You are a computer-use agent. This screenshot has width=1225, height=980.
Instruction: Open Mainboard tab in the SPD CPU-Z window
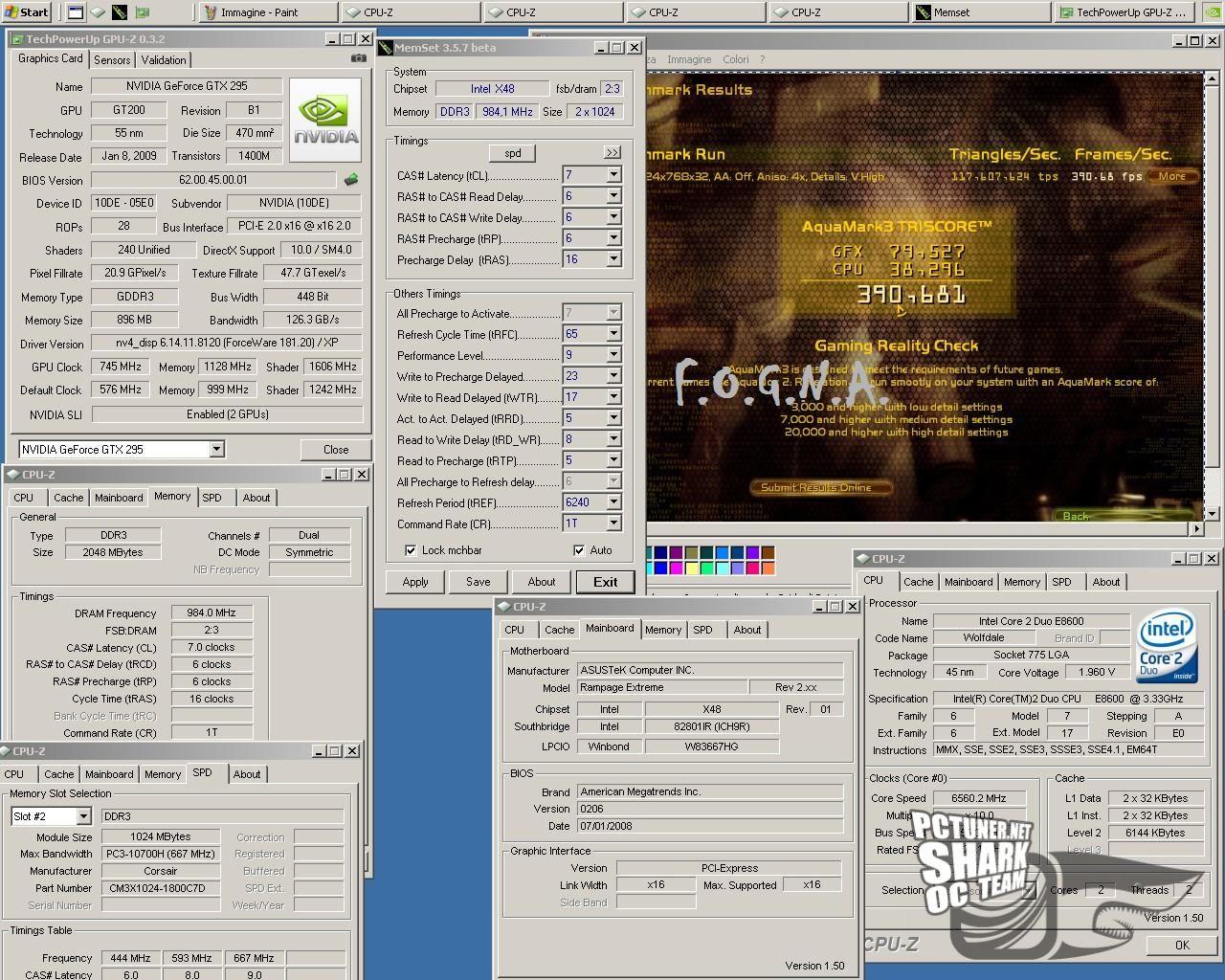109,774
